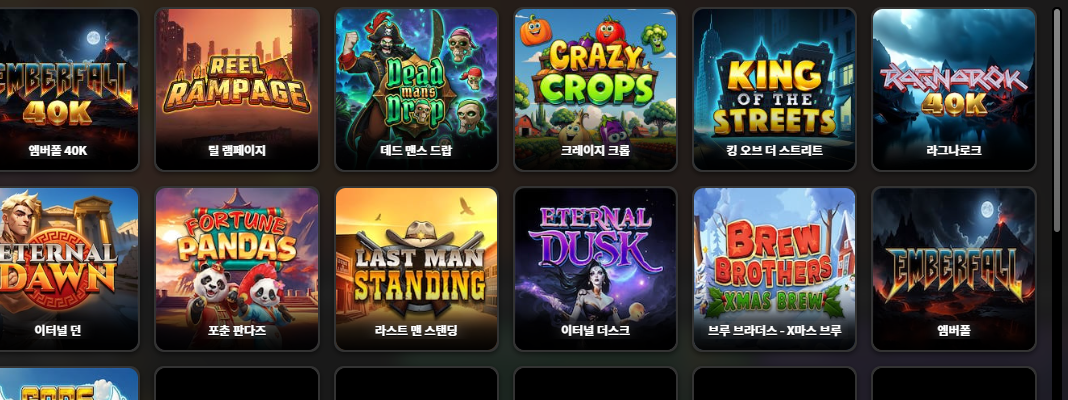This screenshot has height=400, width=1068.
Task: Click the 크레이지 크롭 caption text
Action: (x=595, y=151)
